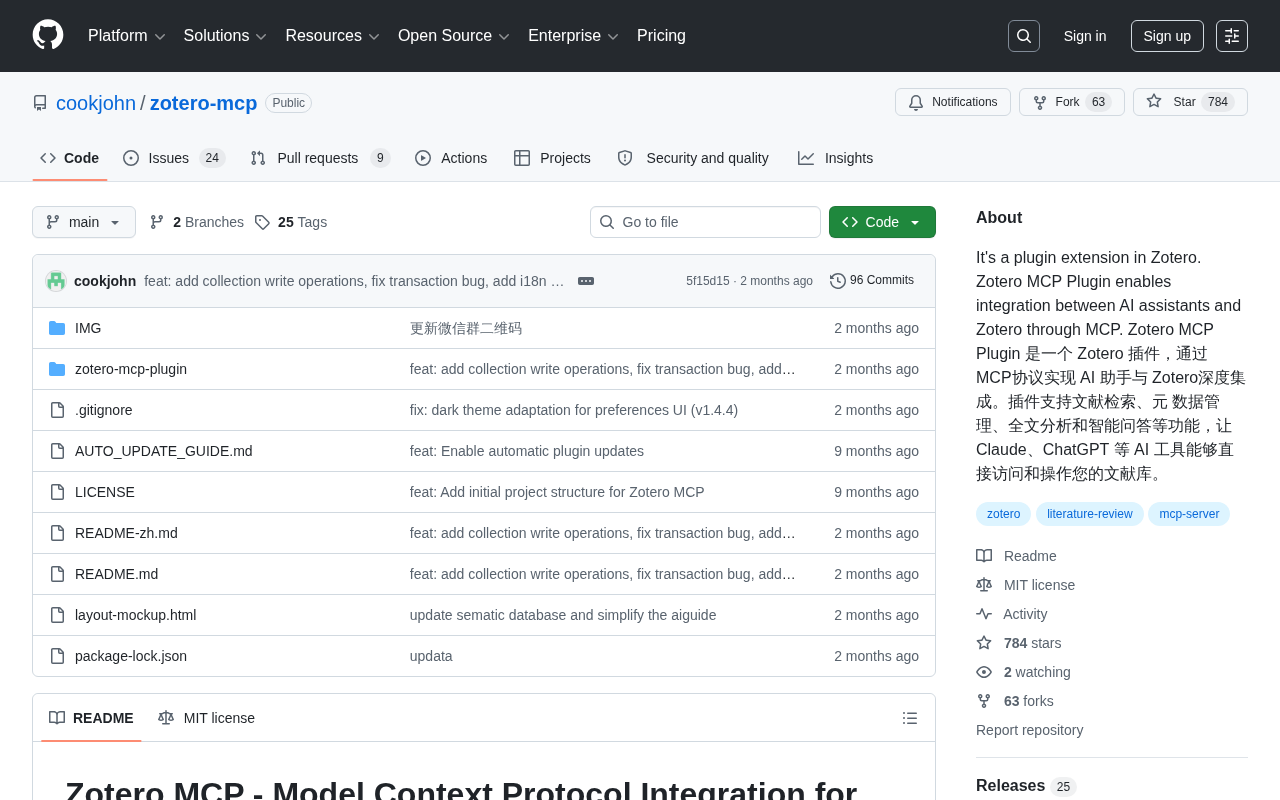View the 2 Branches link
Image resolution: width=1280 pixels, height=800 pixels.
pyautogui.click(x=197, y=222)
